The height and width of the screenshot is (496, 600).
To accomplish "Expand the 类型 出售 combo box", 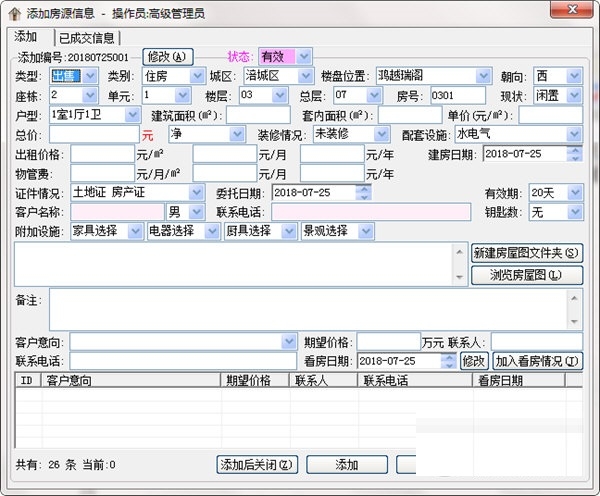I will click(90, 76).
